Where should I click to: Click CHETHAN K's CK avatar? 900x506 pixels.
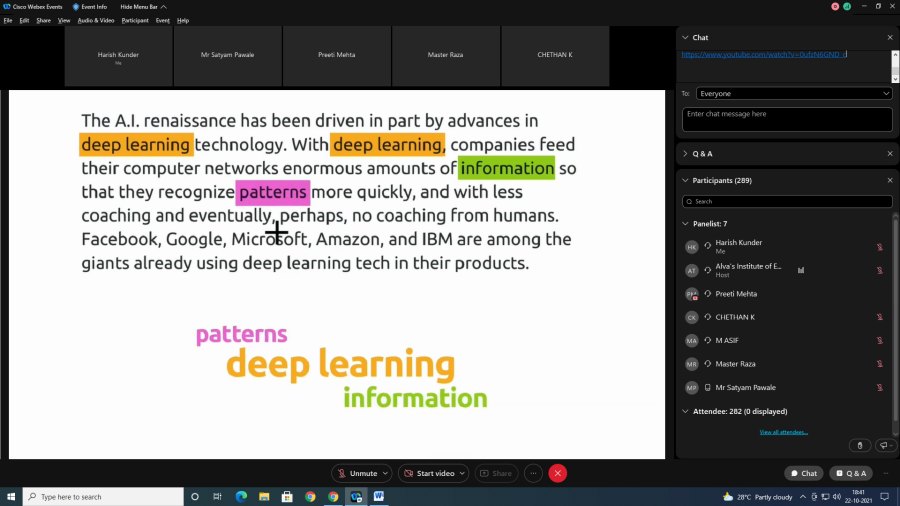(692, 317)
